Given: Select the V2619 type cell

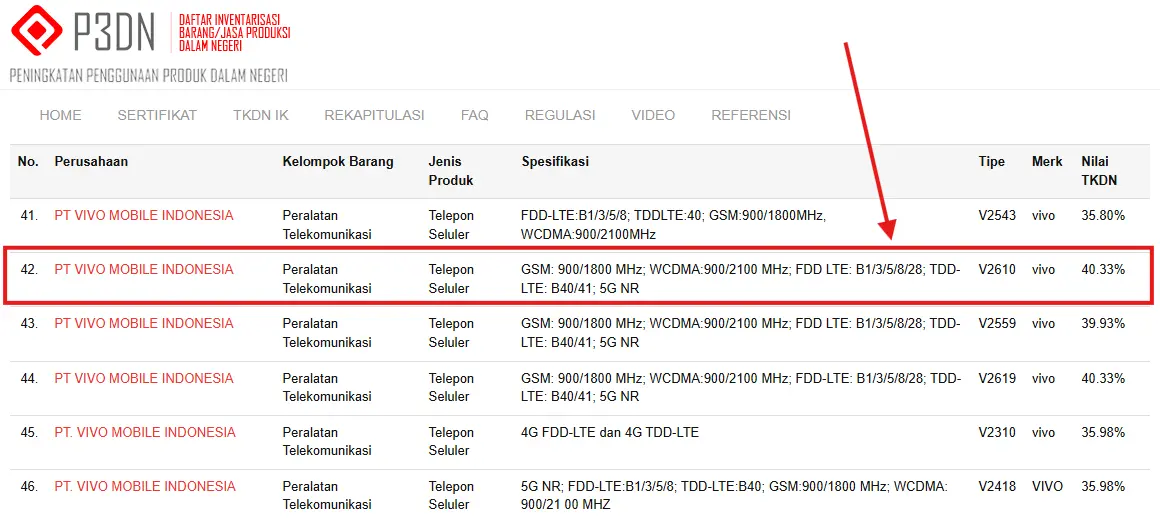Looking at the screenshot, I should pos(997,379).
